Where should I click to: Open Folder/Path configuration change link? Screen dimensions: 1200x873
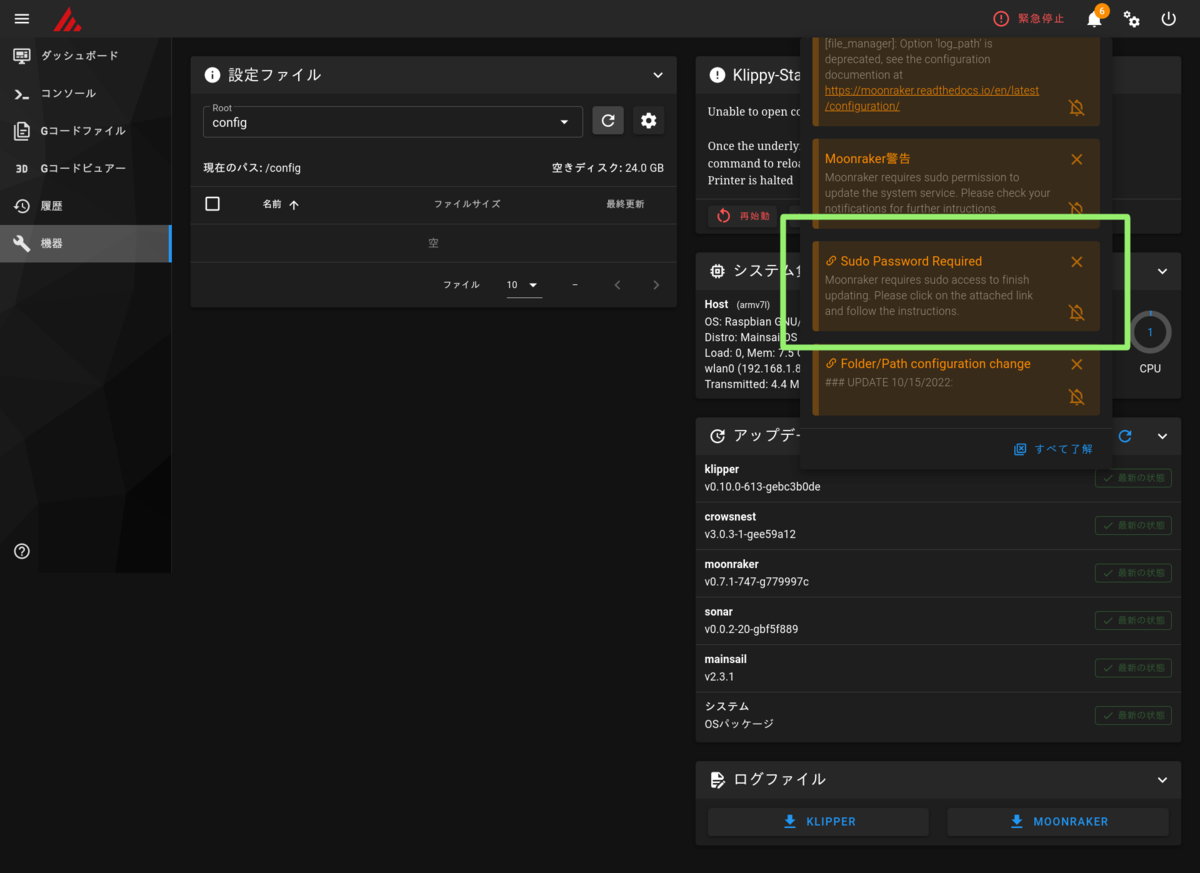(927, 364)
